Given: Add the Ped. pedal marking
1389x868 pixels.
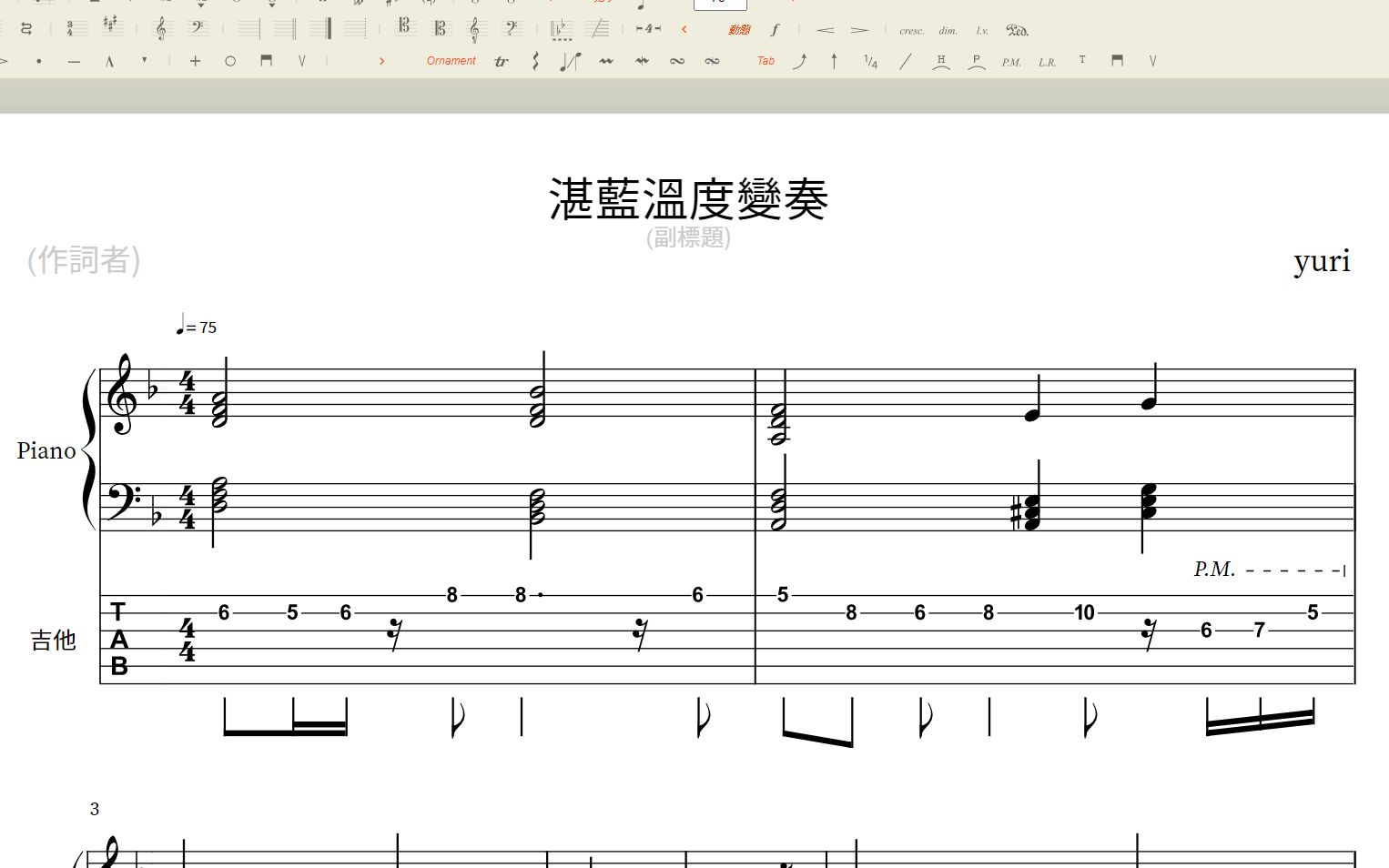Looking at the screenshot, I should pos(1017,30).
